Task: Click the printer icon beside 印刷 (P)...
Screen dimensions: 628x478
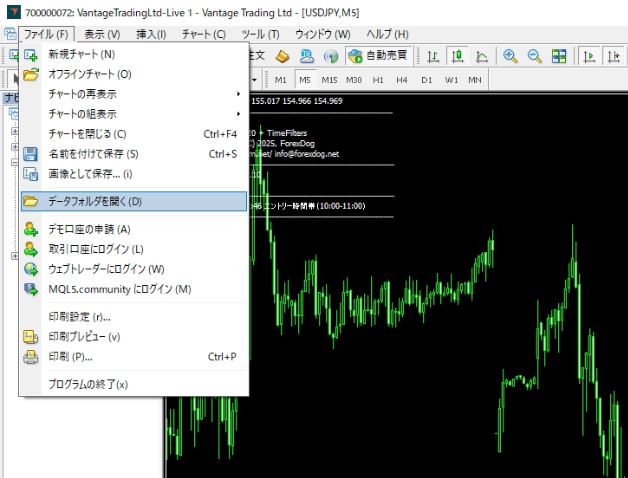Action: (x=31, y=357)
